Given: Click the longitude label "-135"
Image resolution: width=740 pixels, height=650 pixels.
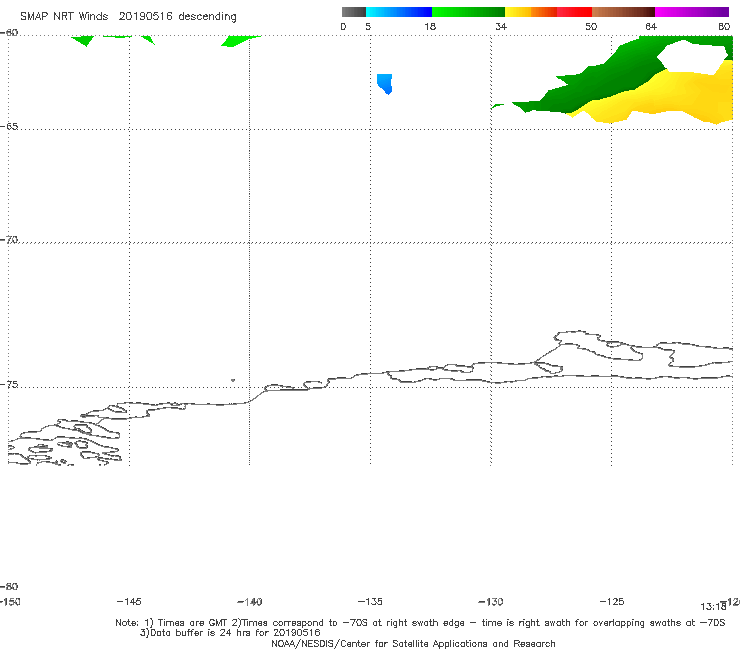Looking at the screenshot, I should [x=370, y=602].
